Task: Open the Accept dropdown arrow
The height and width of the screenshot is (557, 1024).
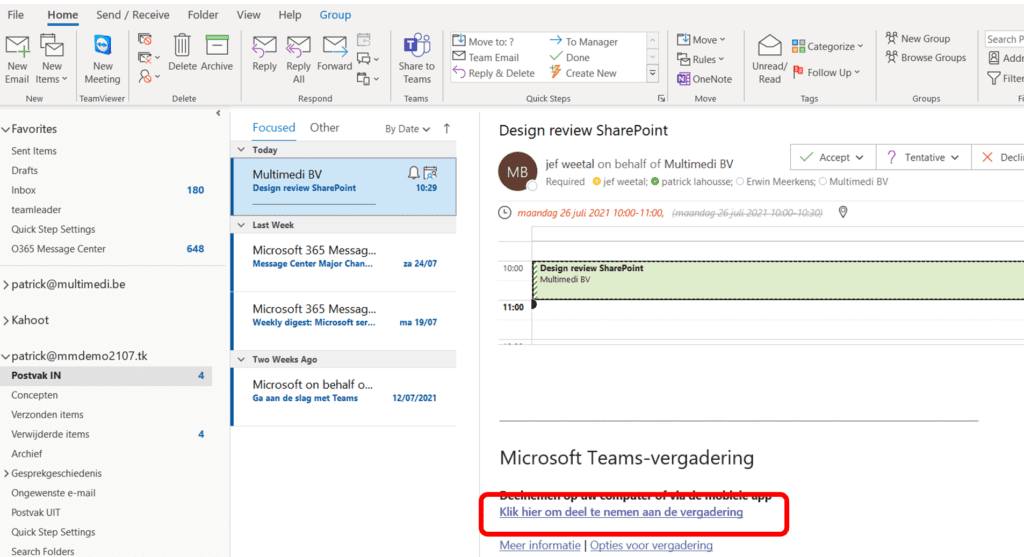Action: (859, 158)
